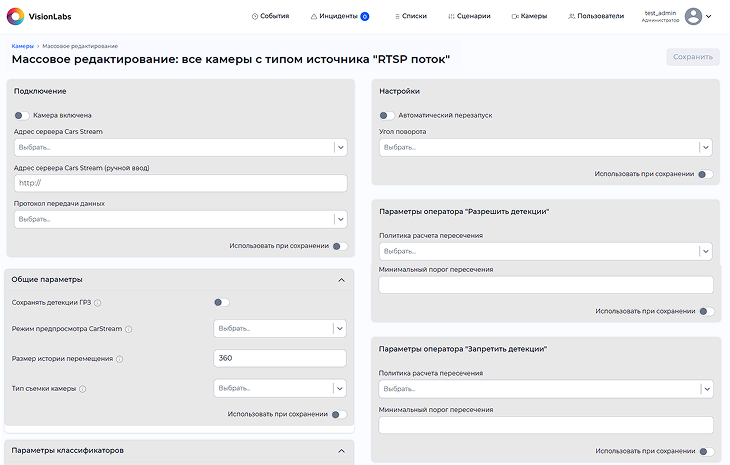The width and height of the screenshot is (730, 465).
Task: Click the Массовое редактирование breadcrumb text
Action: (x=80, y=46)
